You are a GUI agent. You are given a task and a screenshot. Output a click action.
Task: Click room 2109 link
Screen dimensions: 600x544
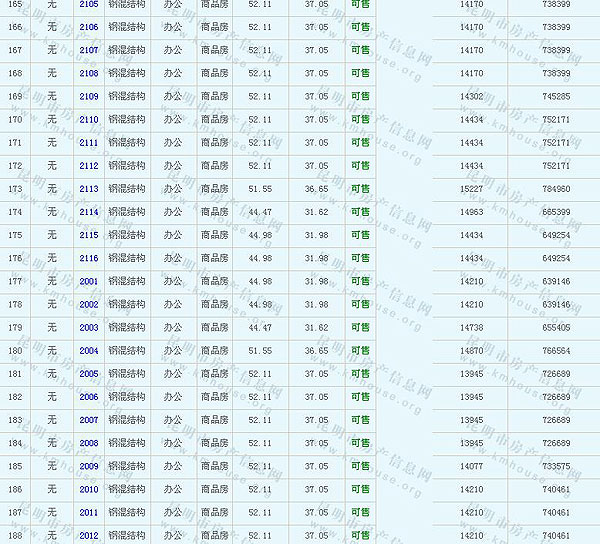coord(88,96)
